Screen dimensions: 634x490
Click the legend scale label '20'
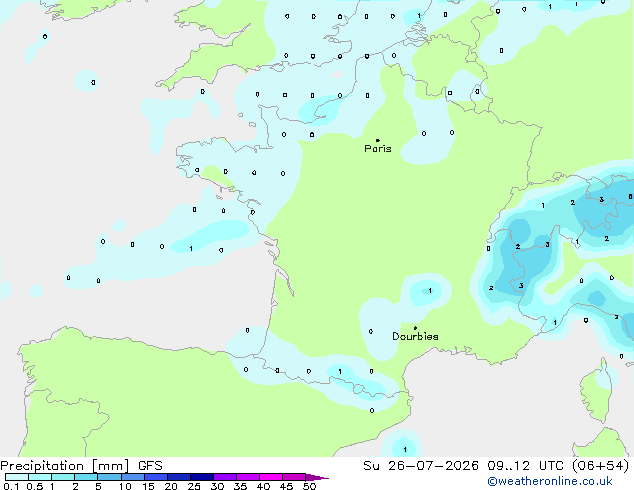[171, 486]
